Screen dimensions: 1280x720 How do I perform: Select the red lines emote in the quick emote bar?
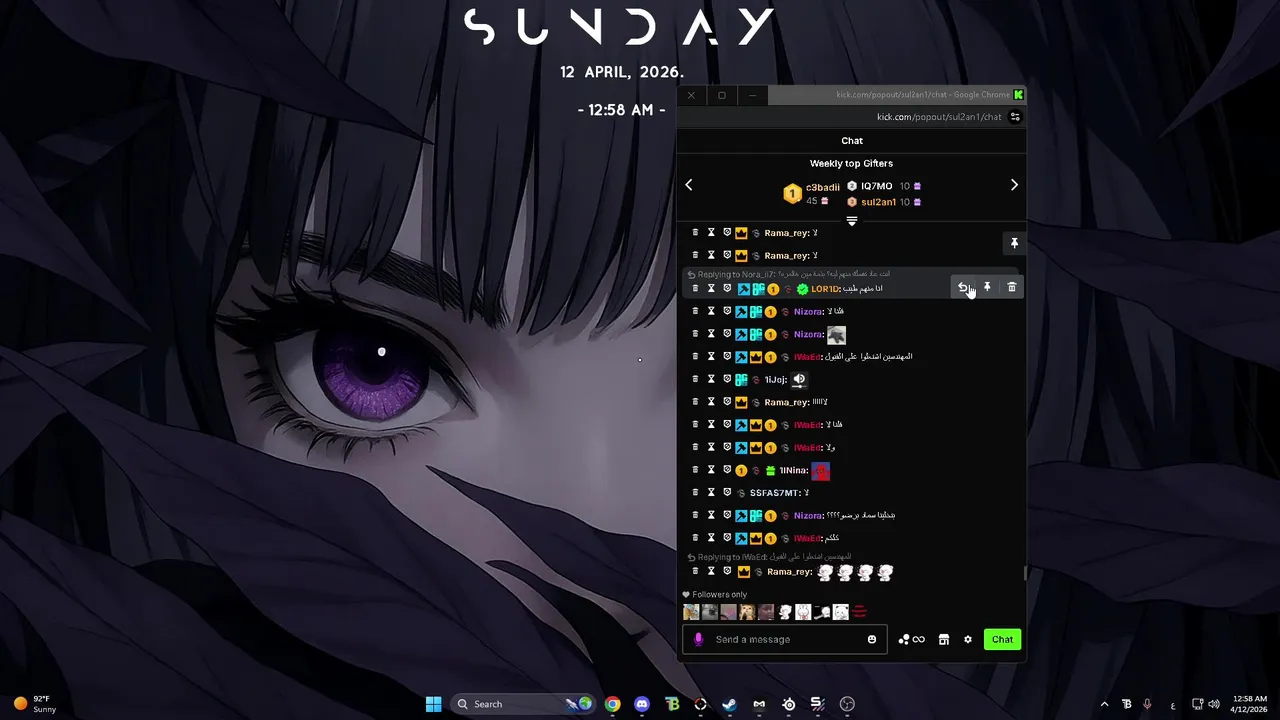859,612
